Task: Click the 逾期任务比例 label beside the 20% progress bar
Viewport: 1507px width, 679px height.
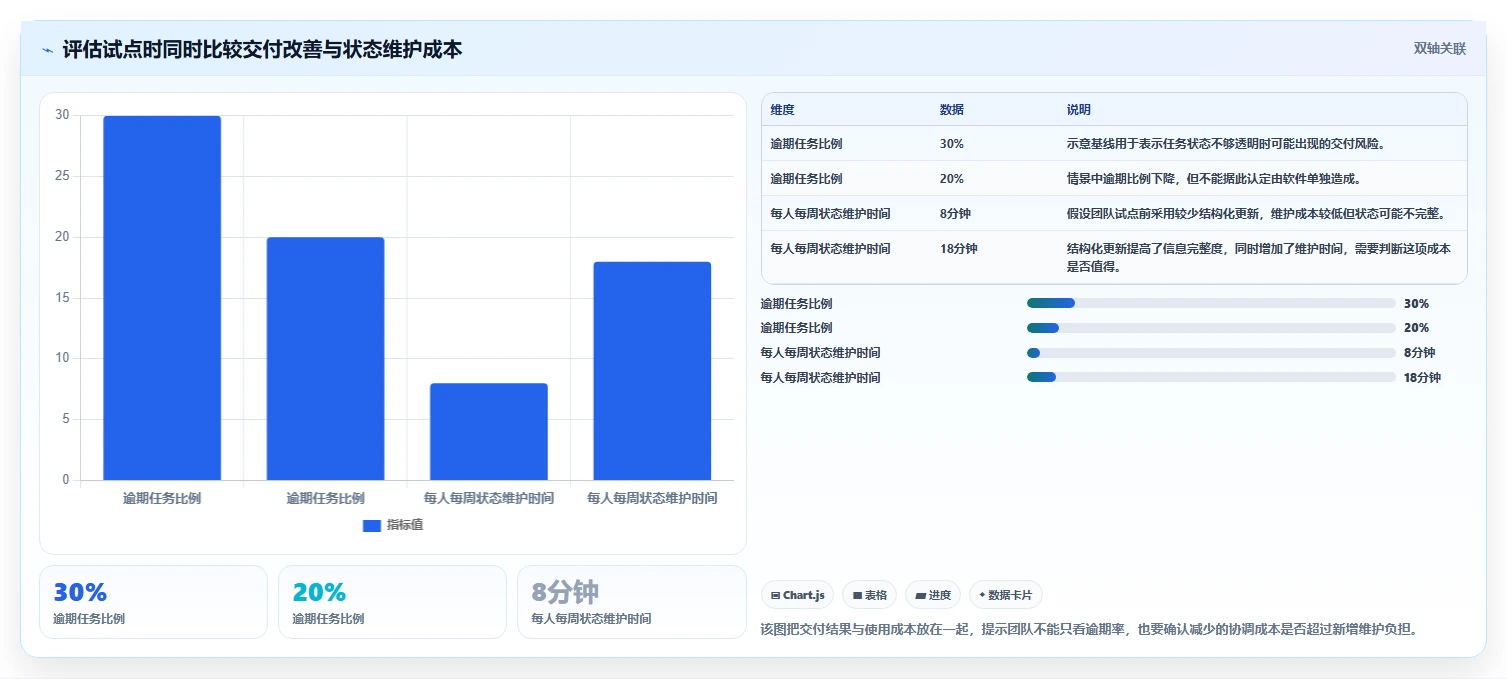Action: (x=796, y=328)
